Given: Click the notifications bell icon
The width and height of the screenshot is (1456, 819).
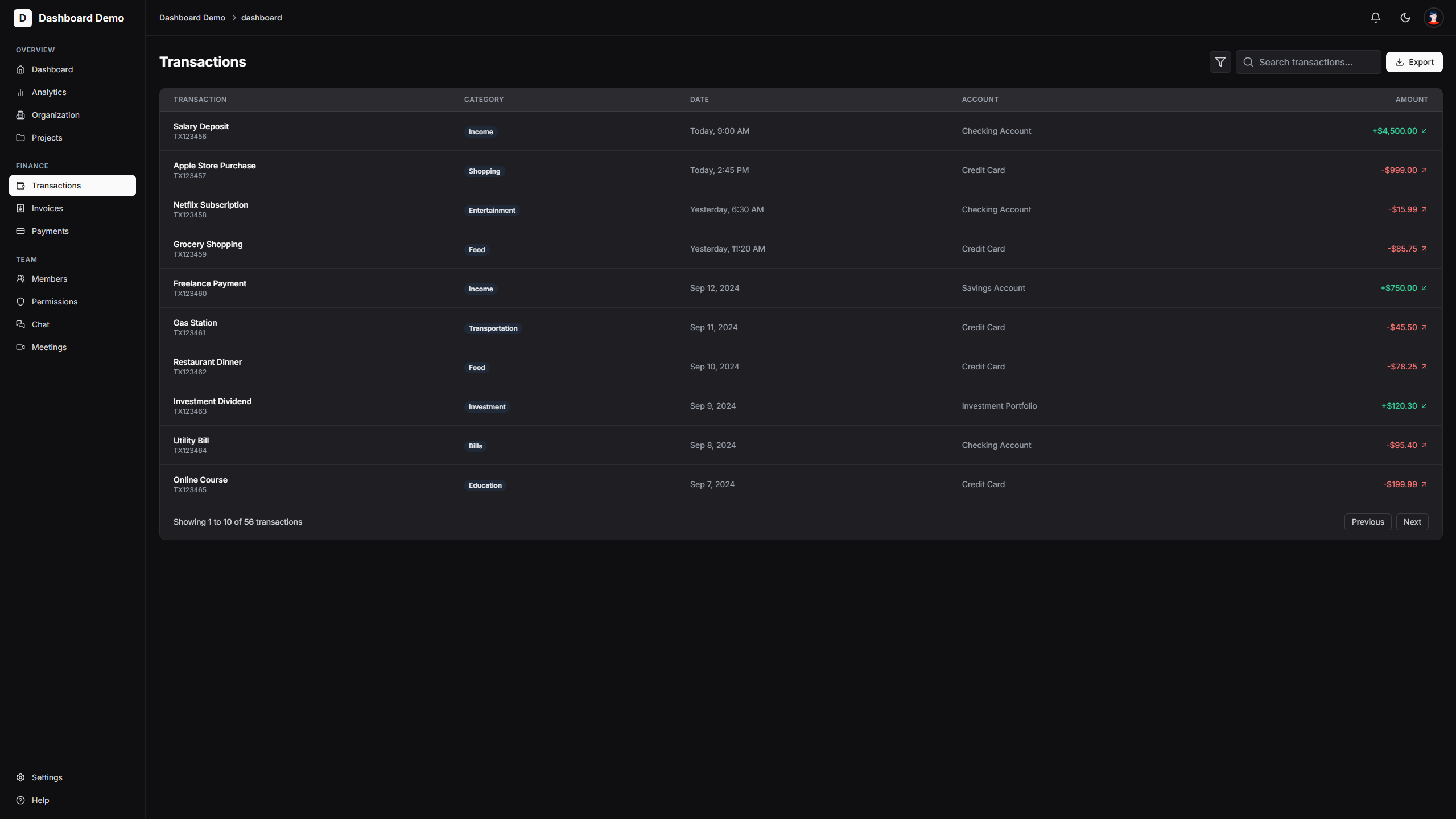Looking at the screenshot, I should pyautogui.click(x=1375, y=18).
